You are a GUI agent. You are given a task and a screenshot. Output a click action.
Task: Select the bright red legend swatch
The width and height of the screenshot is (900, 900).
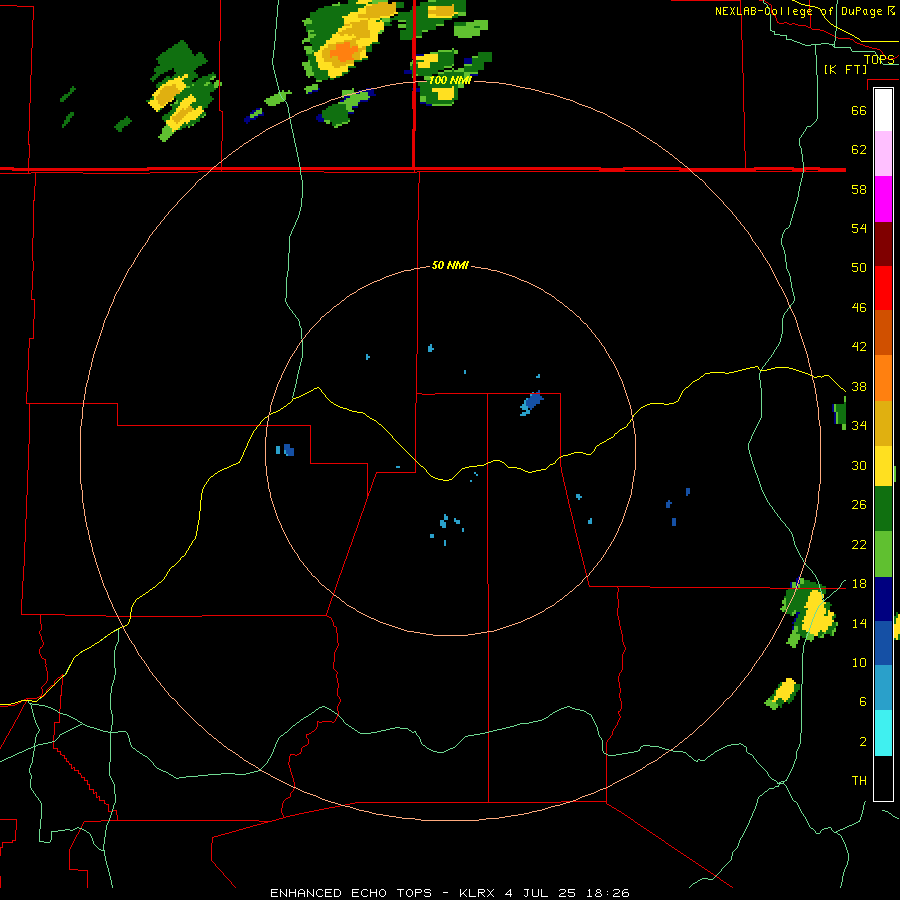pyautogui.click(x=883, y=288)
